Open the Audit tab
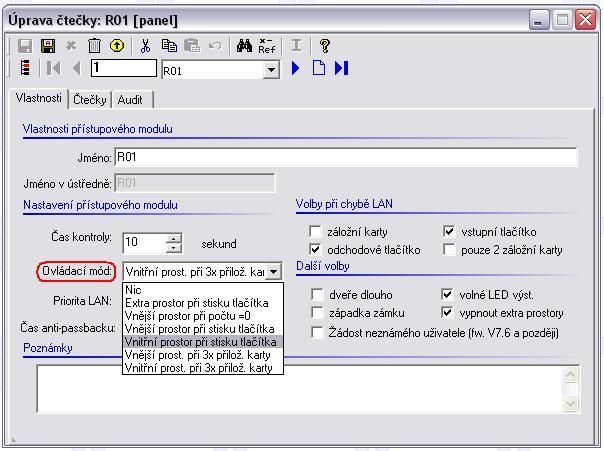604x451 pixels. 130,100
